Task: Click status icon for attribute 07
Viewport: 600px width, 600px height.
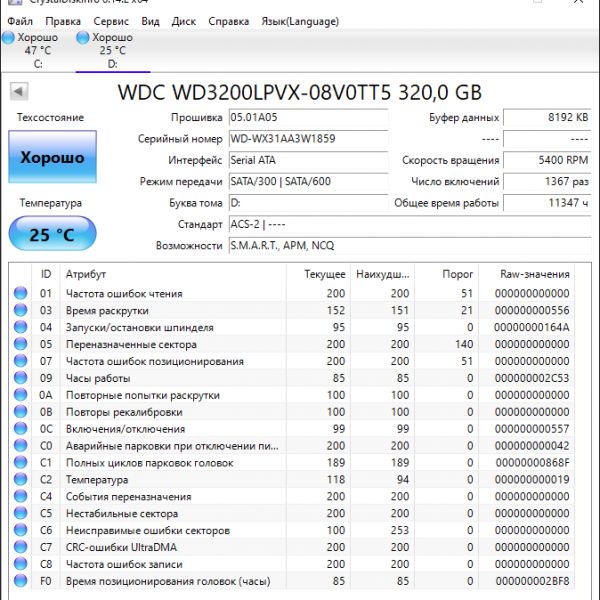Action: click(20, 361)
